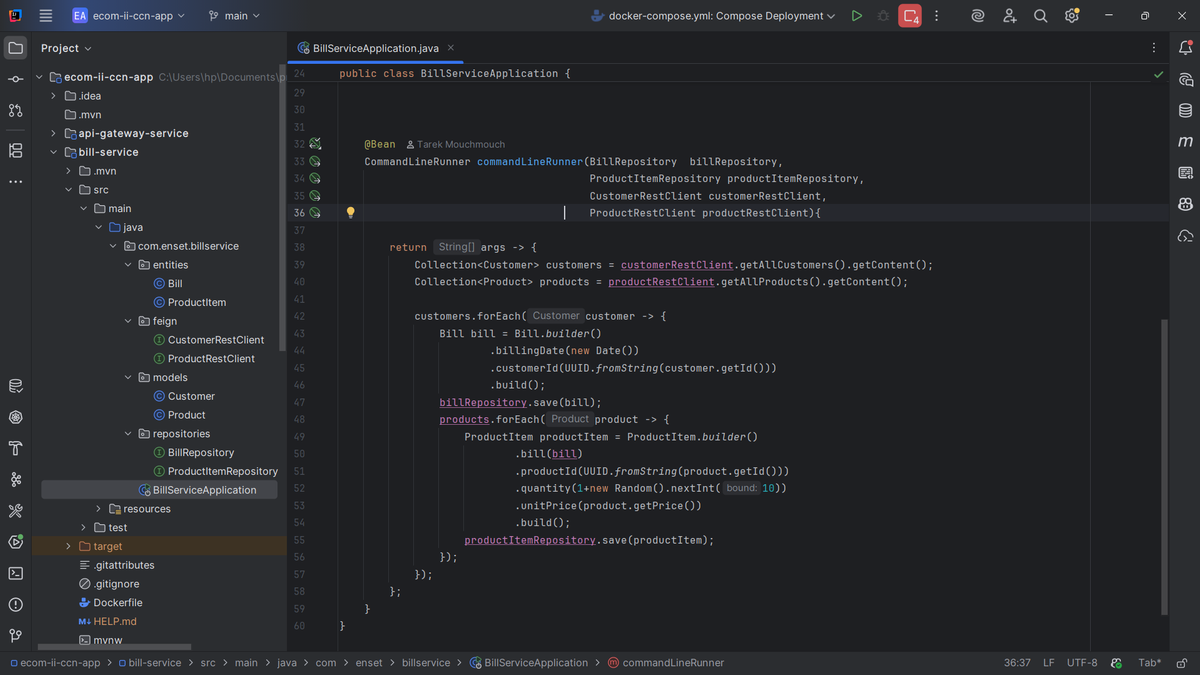Screen dimensions: 1200x675
Task: Close the BillServiceApplication.java tab
Action: (x=451, y=48)
